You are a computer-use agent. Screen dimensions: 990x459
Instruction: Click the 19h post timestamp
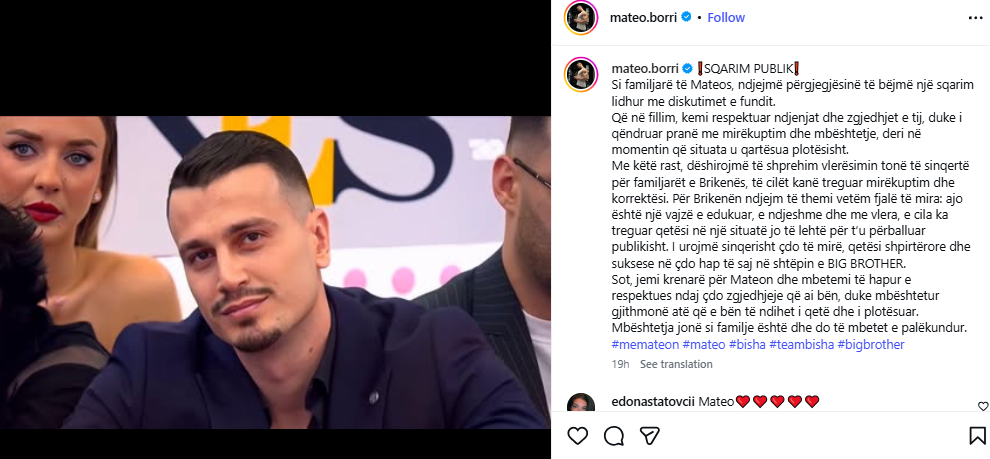click(621, 364)
